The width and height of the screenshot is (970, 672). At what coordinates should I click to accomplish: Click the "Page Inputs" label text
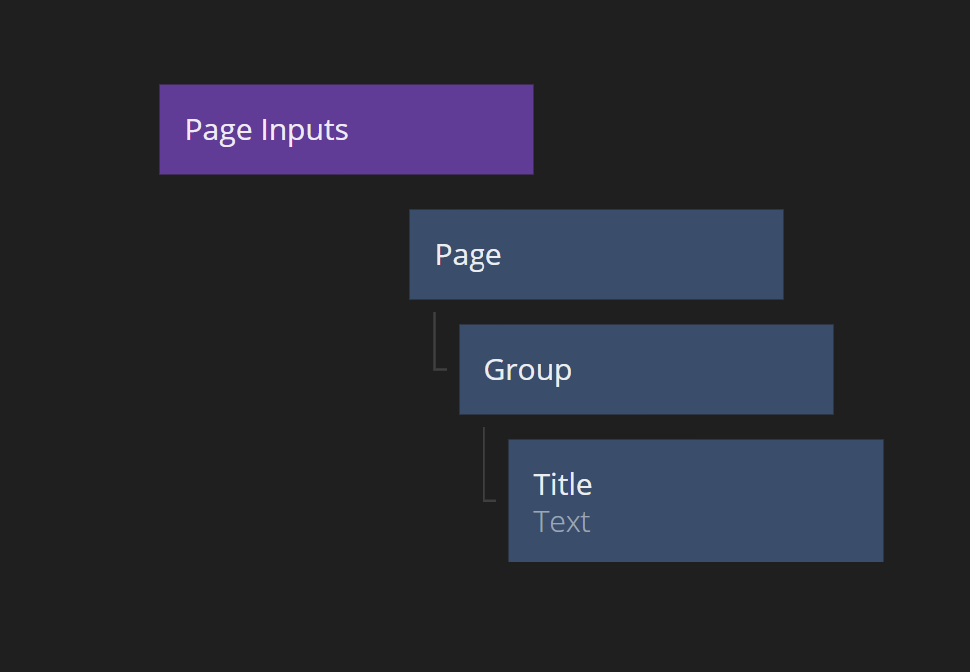[266, 130]
